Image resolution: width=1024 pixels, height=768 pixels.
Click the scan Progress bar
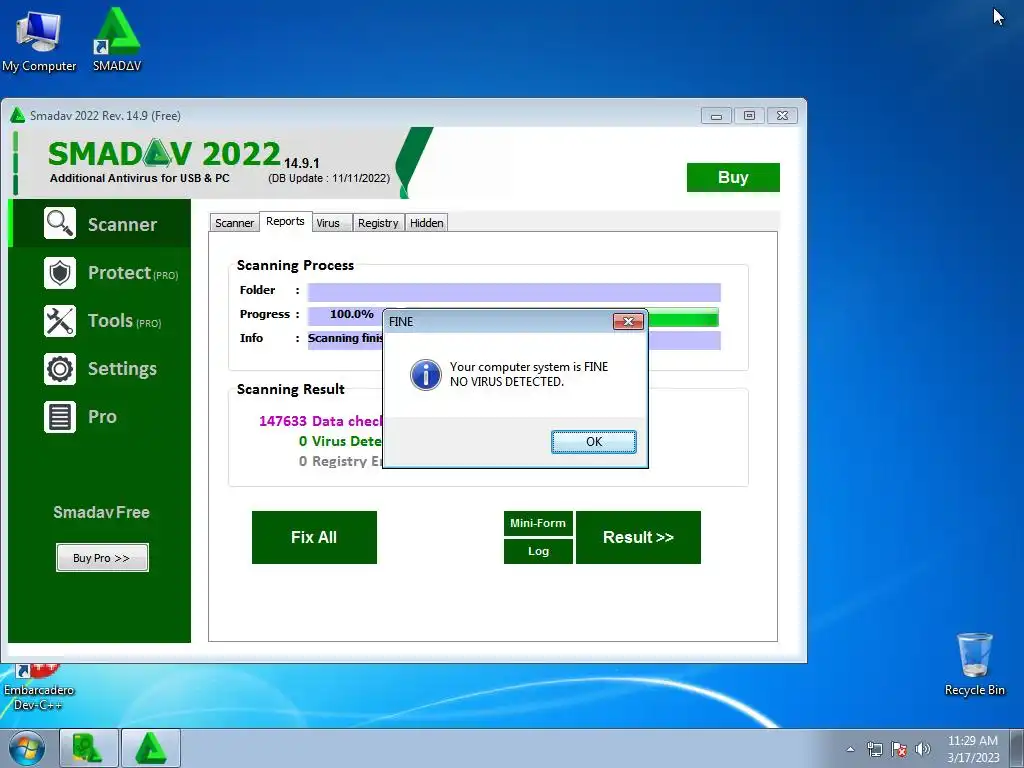pyautogui.click(x=514, y=317)
